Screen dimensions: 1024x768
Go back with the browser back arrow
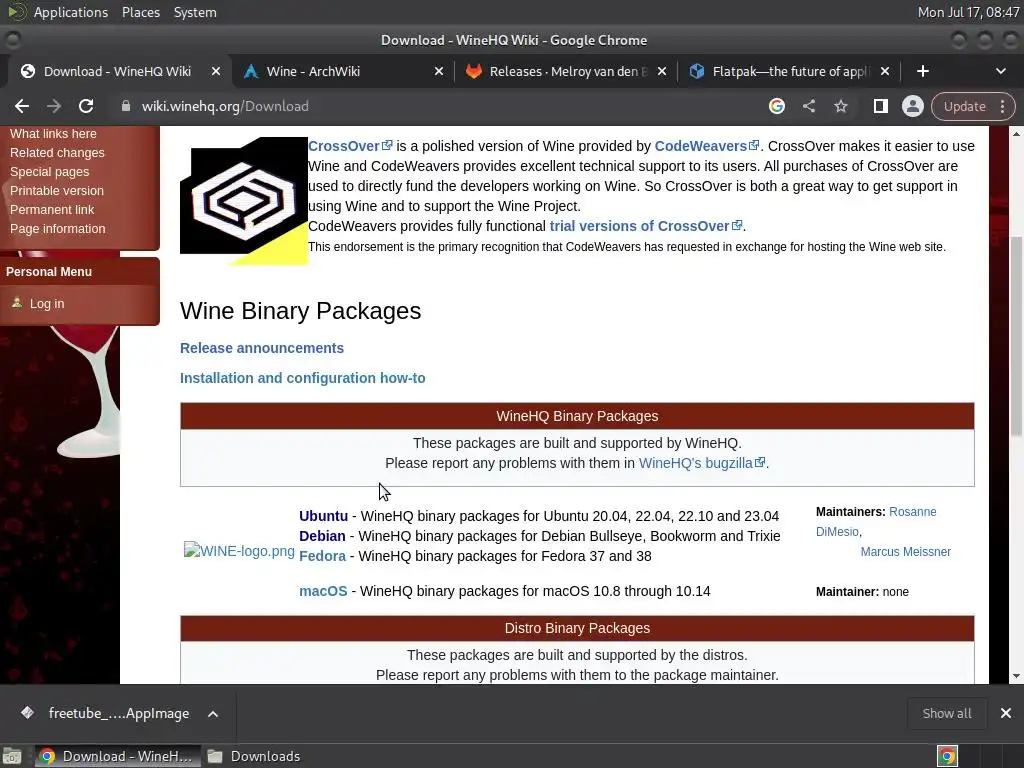22,106
